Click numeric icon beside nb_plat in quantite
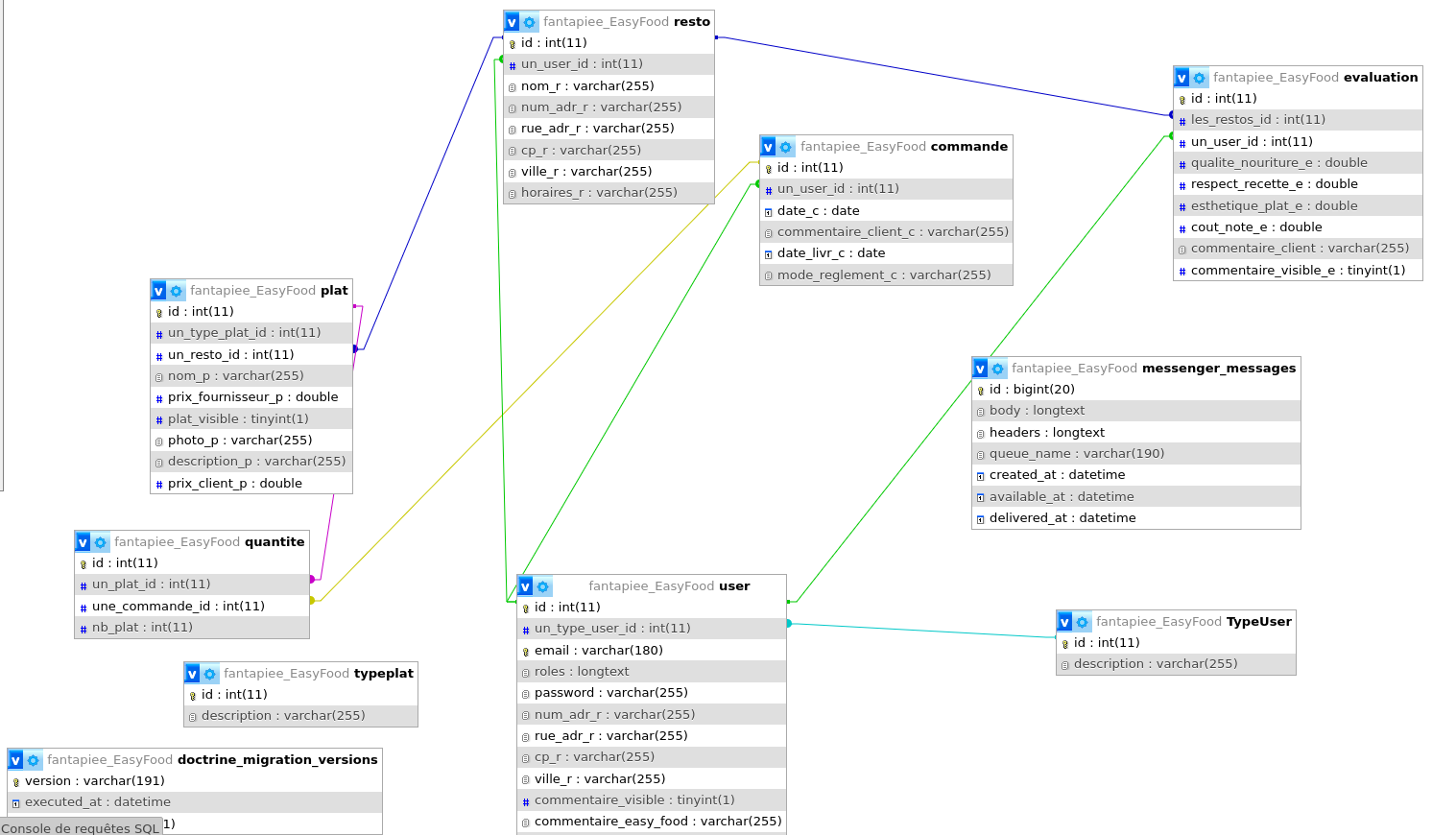 point(84,629)
